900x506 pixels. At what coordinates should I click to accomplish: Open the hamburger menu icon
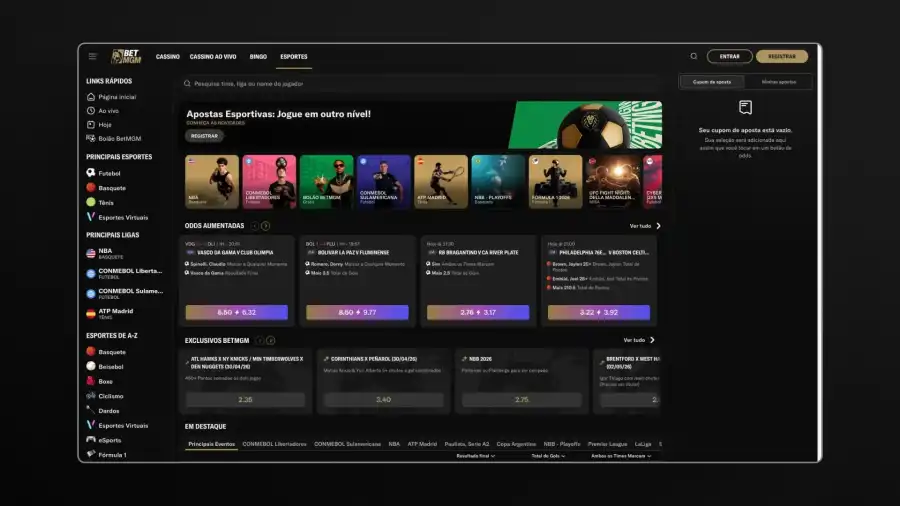tap(92, 56)
